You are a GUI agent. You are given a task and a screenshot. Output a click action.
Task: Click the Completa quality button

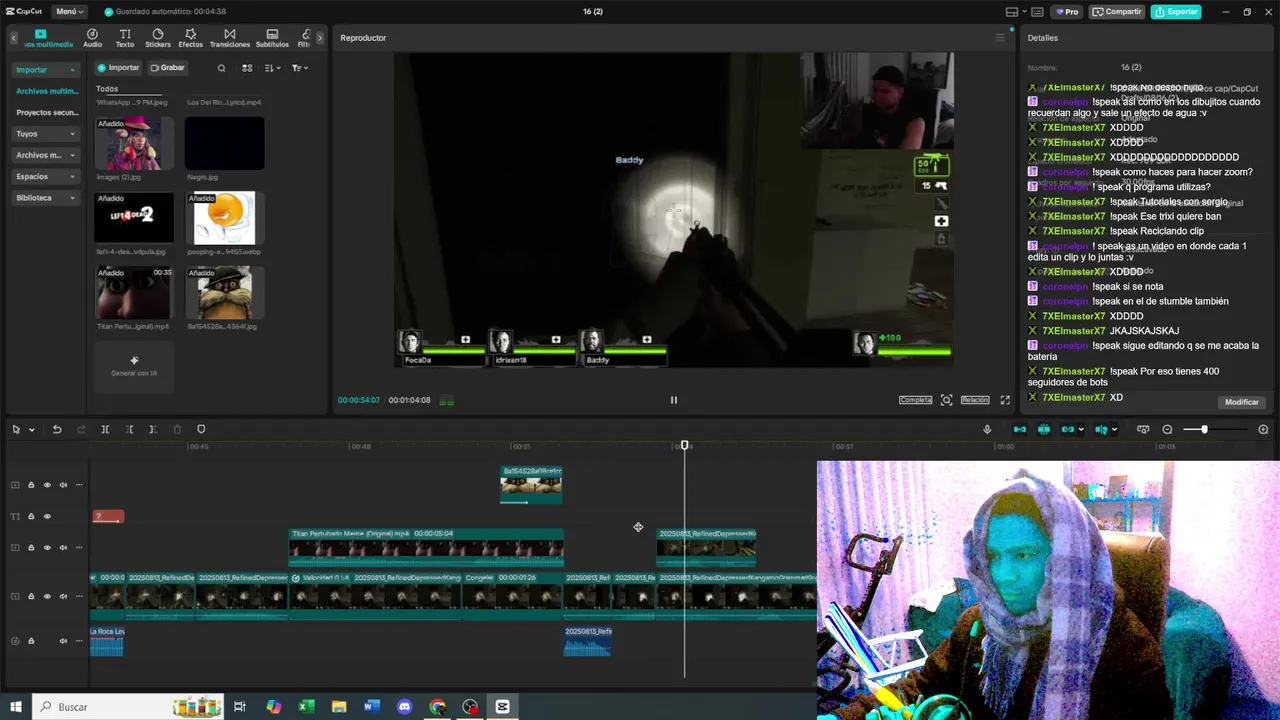(x=915, y=400)
